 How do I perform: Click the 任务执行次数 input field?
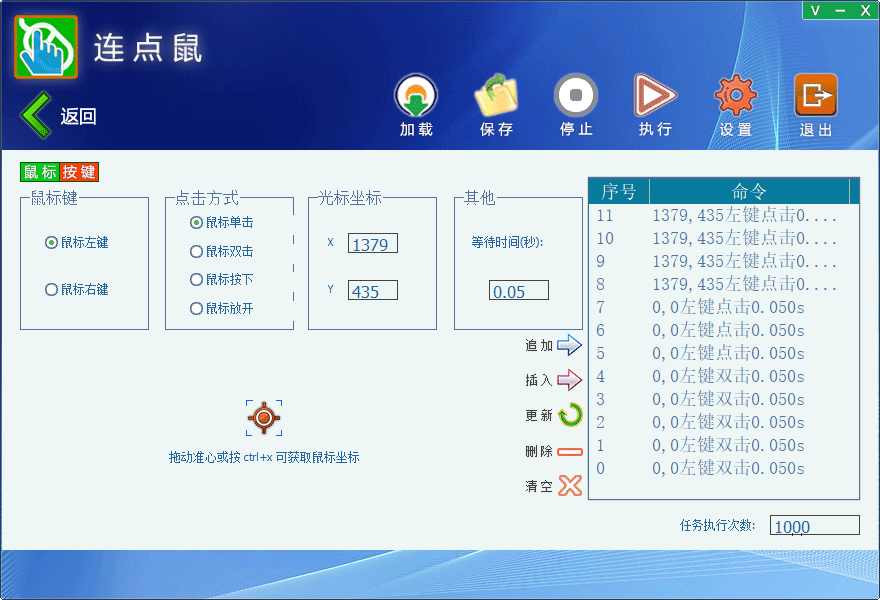pos(814,525)
